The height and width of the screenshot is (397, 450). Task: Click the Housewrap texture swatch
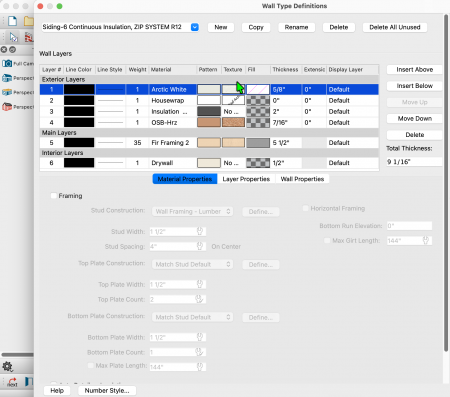coord(233,100)
